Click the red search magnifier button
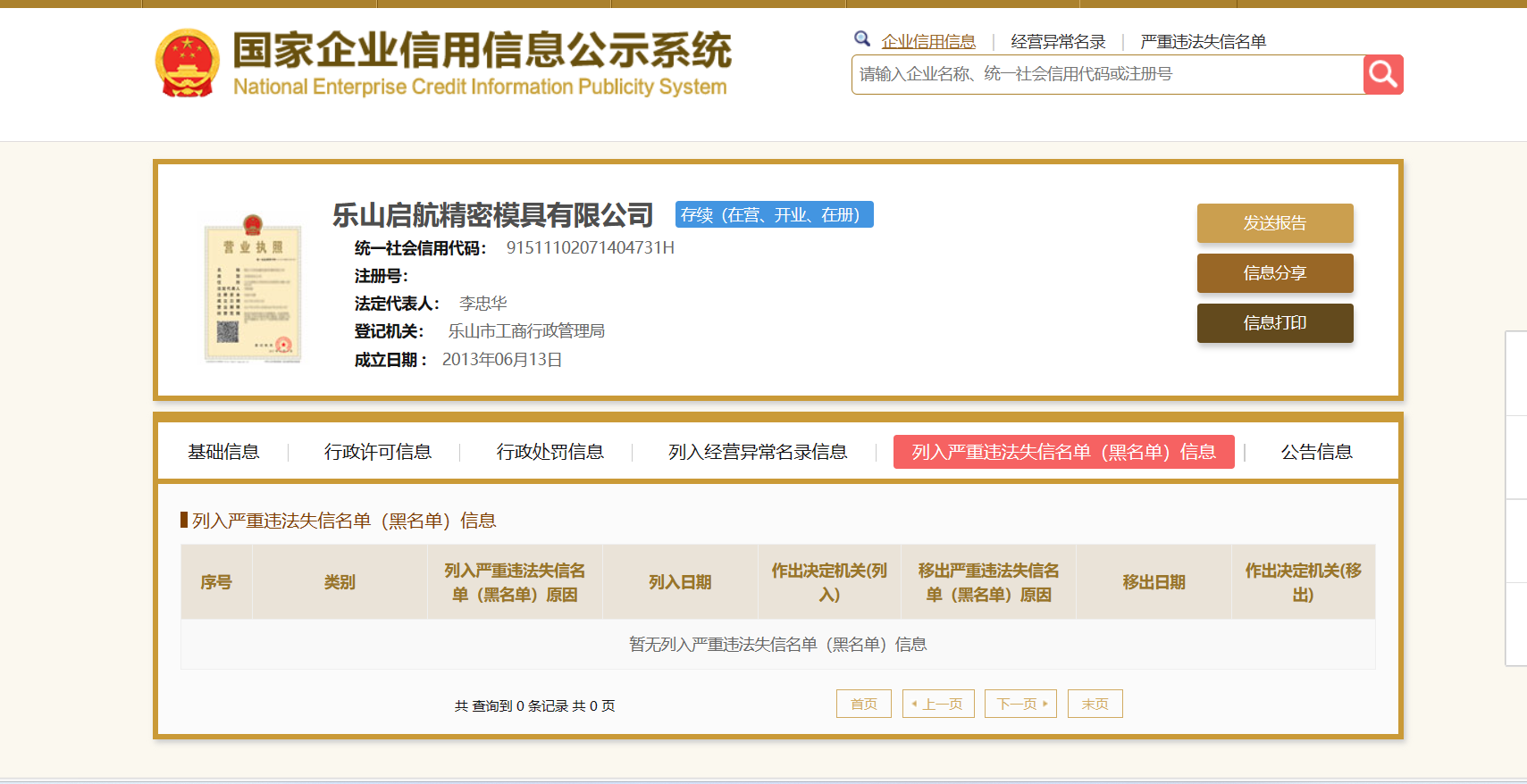Image resolution: width=1527 pixels, height=784 pixels. 1383,74
